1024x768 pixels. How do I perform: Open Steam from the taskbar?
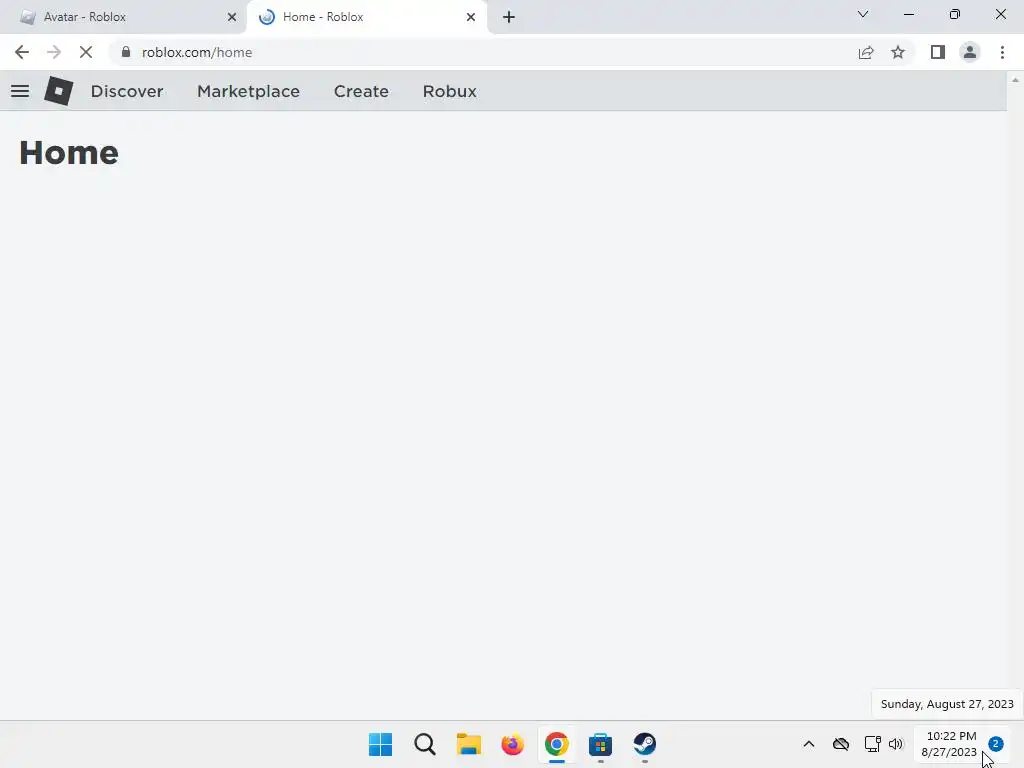tap(645, 744)
